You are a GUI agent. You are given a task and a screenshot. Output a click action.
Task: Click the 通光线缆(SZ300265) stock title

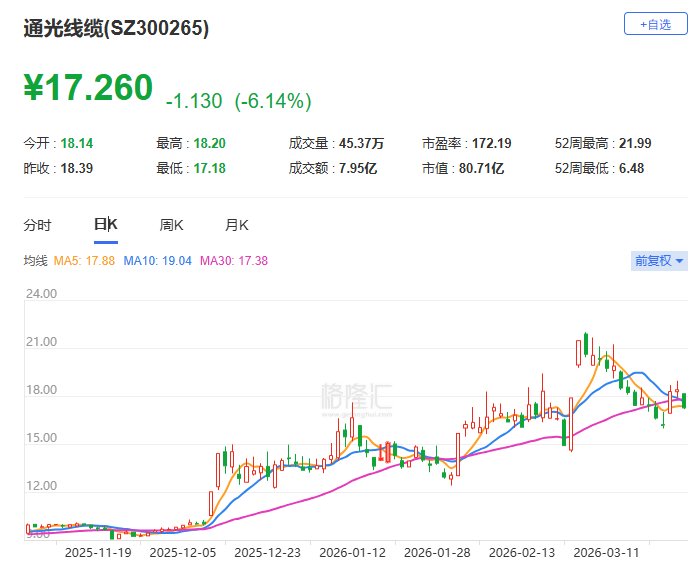click(x=116, y=29)
